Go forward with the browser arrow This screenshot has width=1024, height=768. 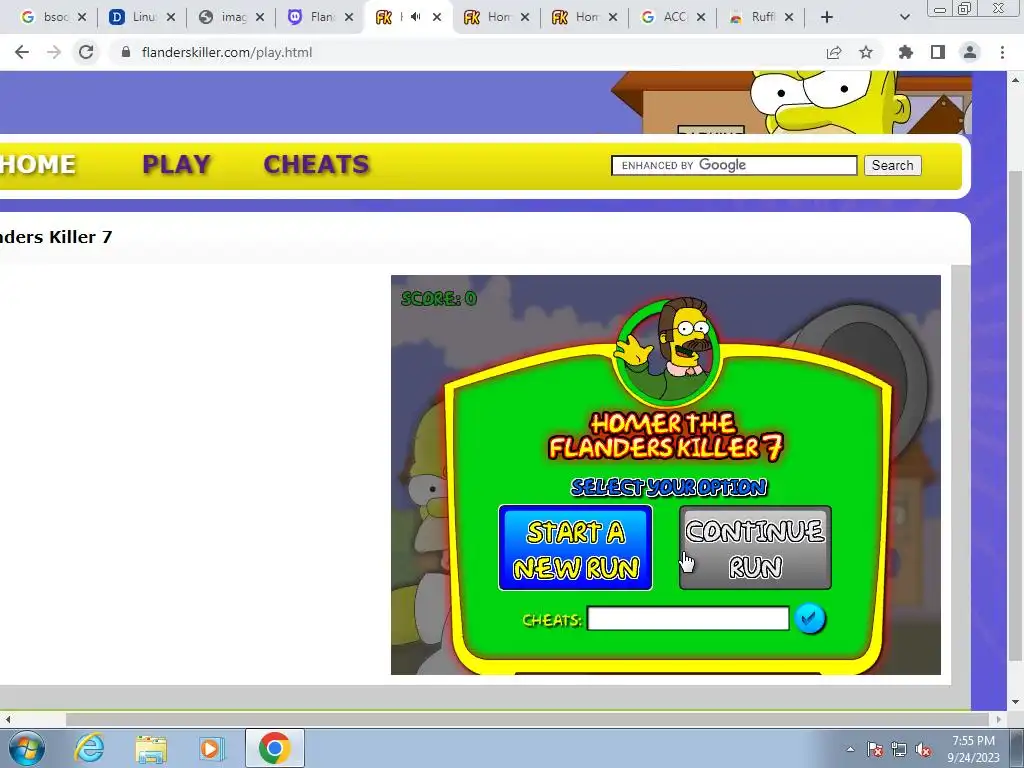coord(54,52)
